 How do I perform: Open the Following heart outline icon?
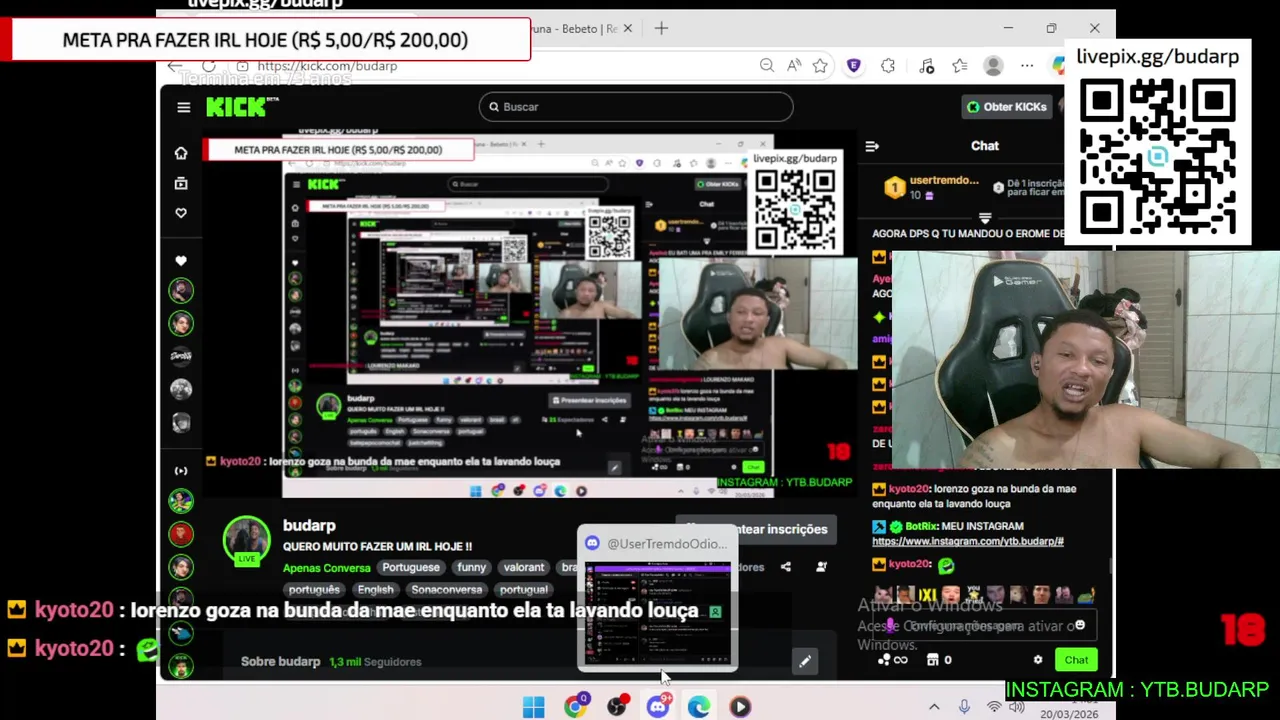181,213
